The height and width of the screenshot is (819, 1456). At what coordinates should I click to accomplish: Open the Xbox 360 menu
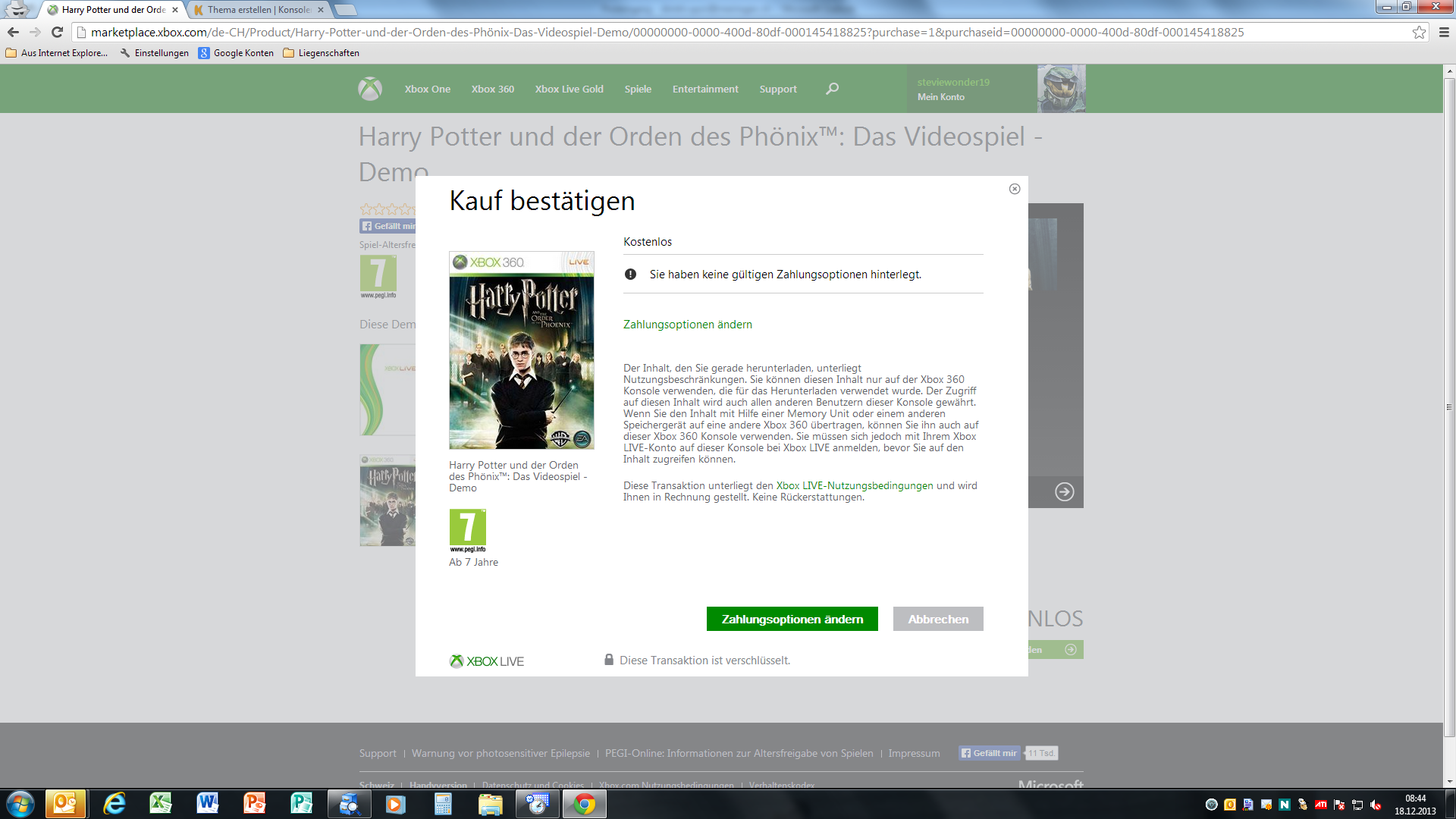tap(493, 89)
